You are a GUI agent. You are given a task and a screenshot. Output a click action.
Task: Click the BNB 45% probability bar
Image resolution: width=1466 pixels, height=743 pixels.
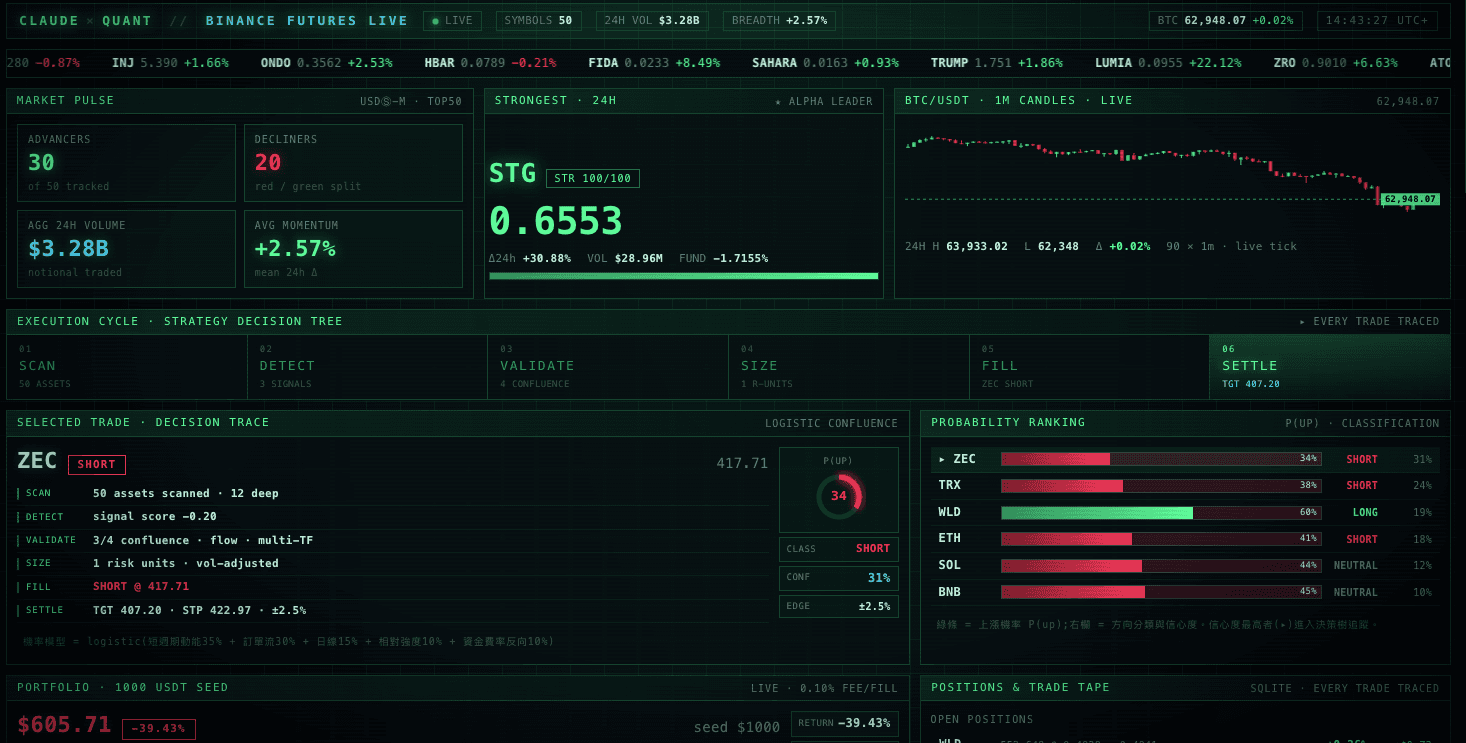[1161, 592]
